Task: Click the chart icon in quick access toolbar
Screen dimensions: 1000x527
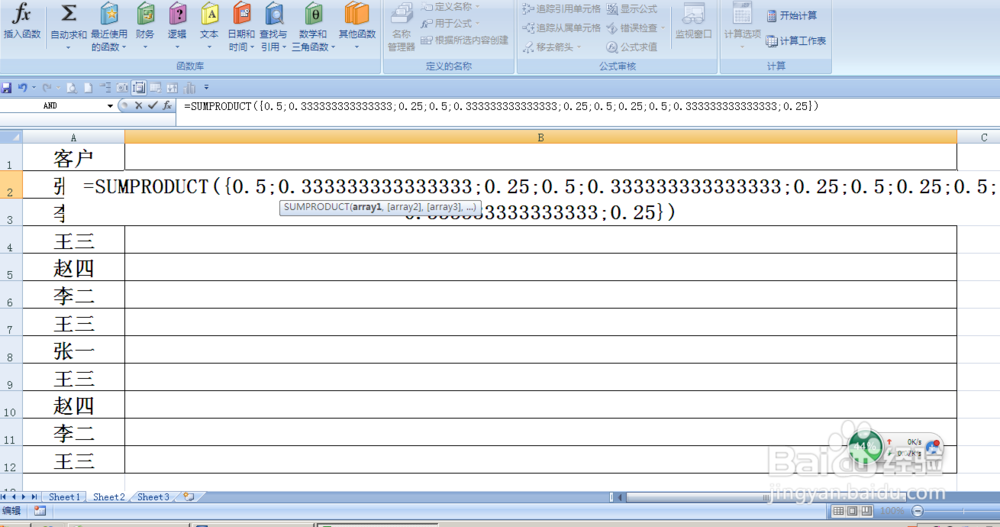Action: click(189, 87)
